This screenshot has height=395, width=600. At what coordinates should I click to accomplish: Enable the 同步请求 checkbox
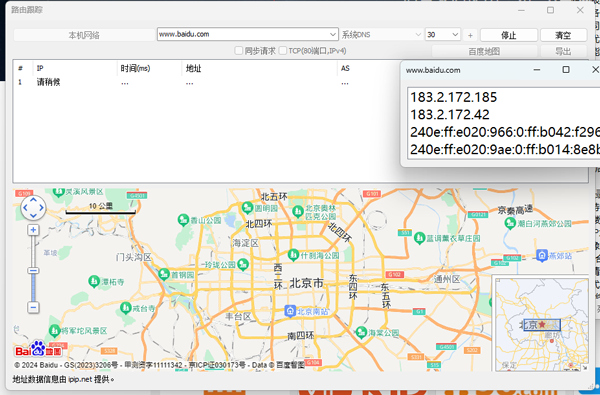point(239,51)
